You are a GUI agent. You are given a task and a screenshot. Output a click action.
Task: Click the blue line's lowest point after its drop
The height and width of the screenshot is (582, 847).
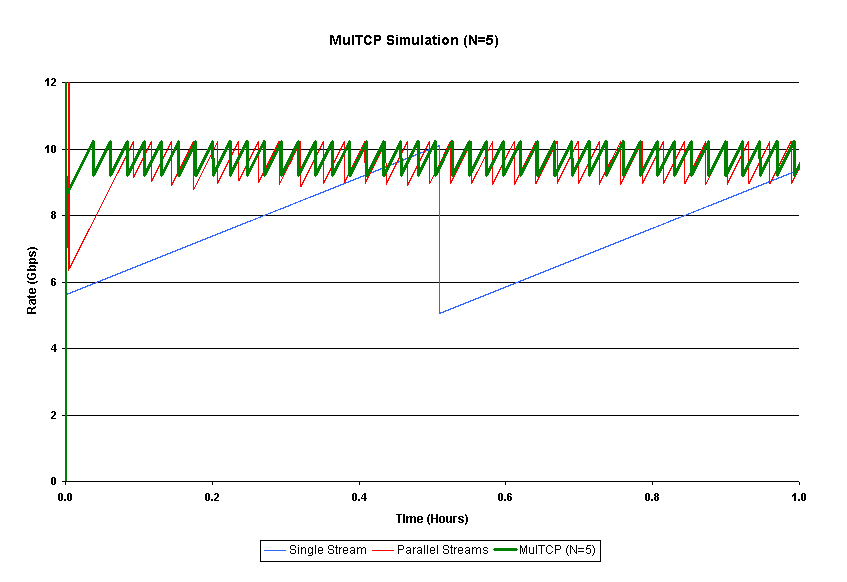click(x=439, y=313)
